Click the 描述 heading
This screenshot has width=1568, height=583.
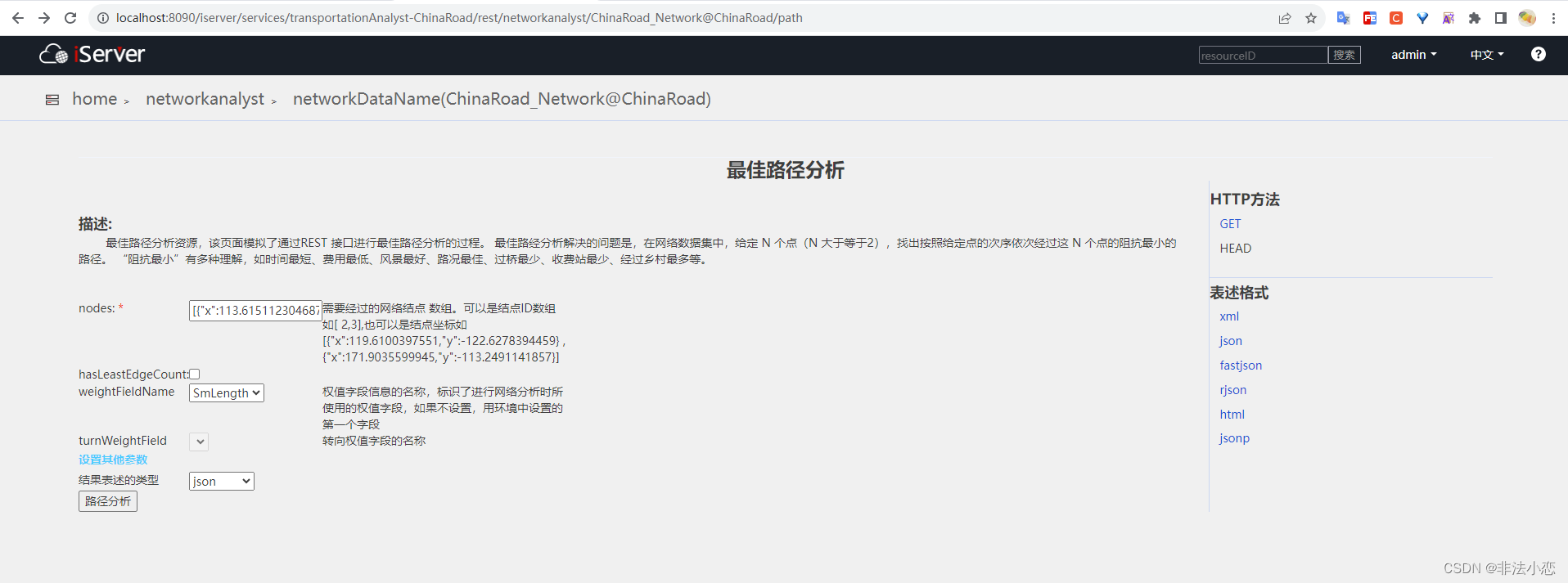pos(95,224)
